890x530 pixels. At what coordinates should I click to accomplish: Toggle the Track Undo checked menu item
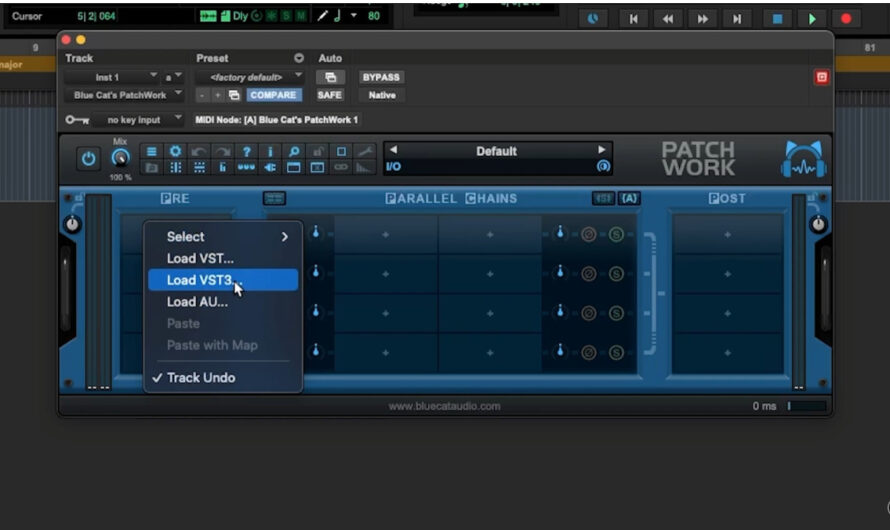(223, 377)
